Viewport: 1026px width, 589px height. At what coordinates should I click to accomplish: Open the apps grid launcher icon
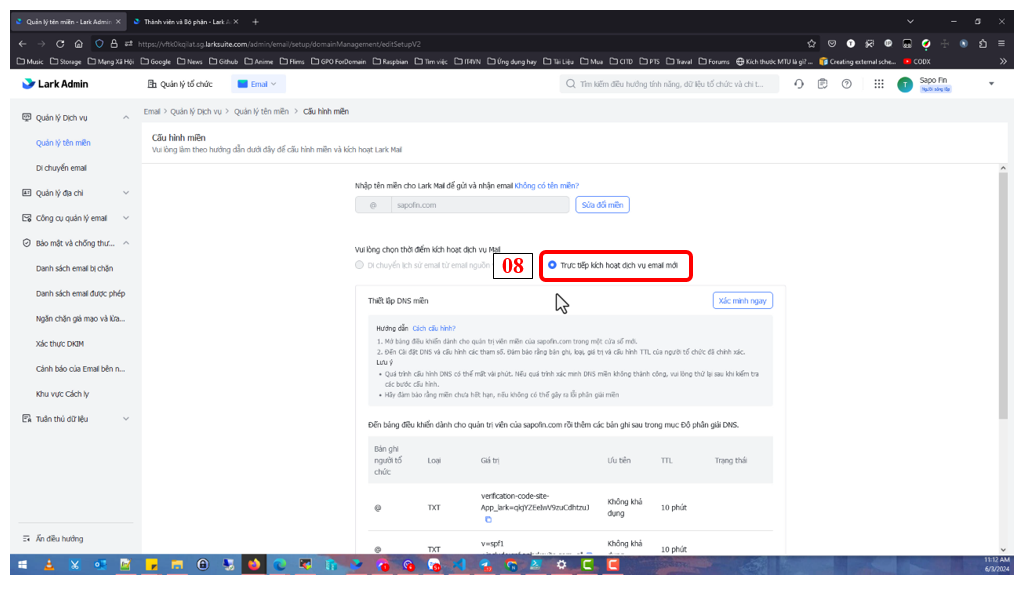(x=879, y=84)
